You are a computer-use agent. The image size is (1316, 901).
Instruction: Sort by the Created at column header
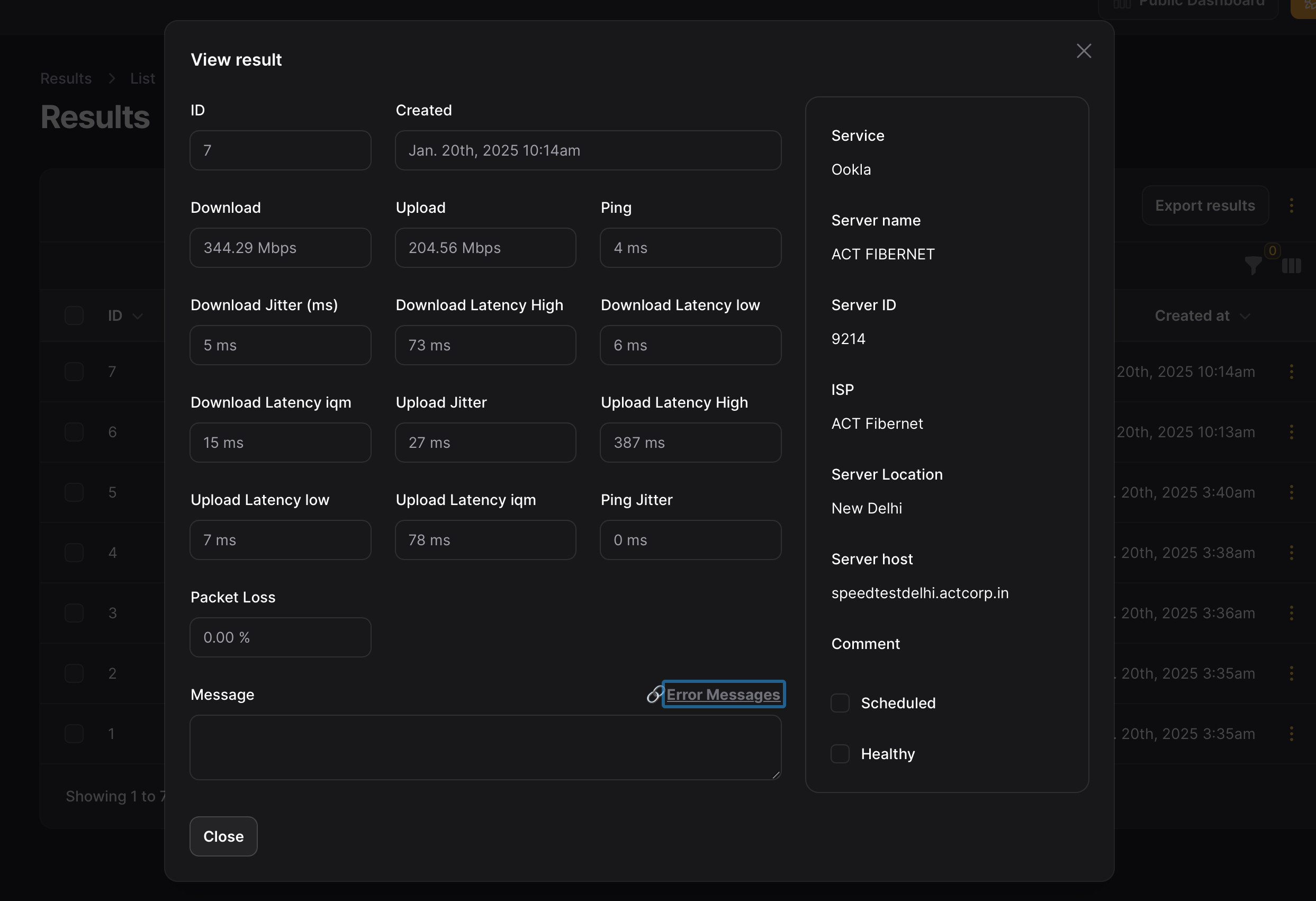pyautogui.click(x=1202, y=316)
